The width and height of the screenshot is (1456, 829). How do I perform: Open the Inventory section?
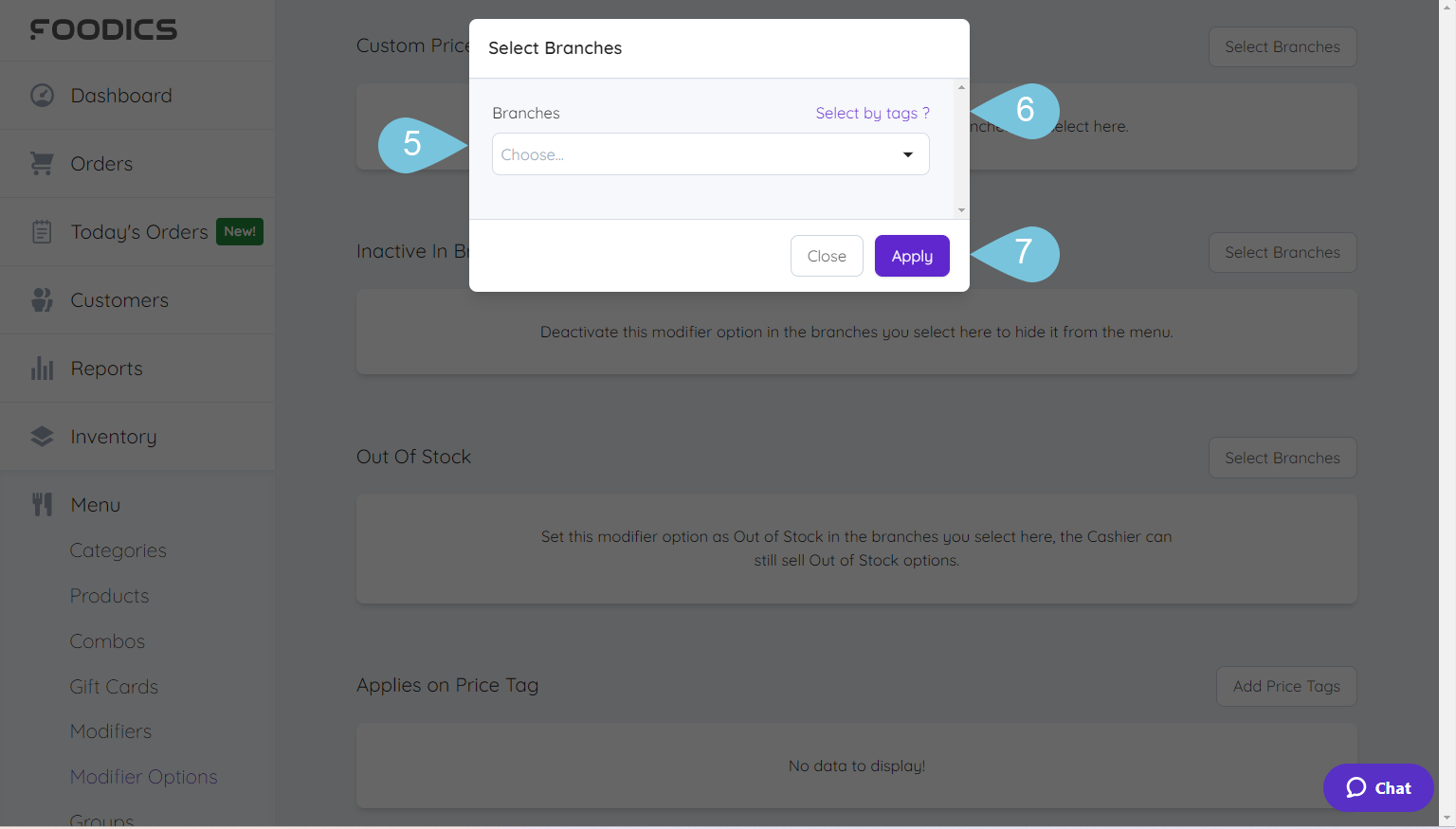click(x=137, y=436)
